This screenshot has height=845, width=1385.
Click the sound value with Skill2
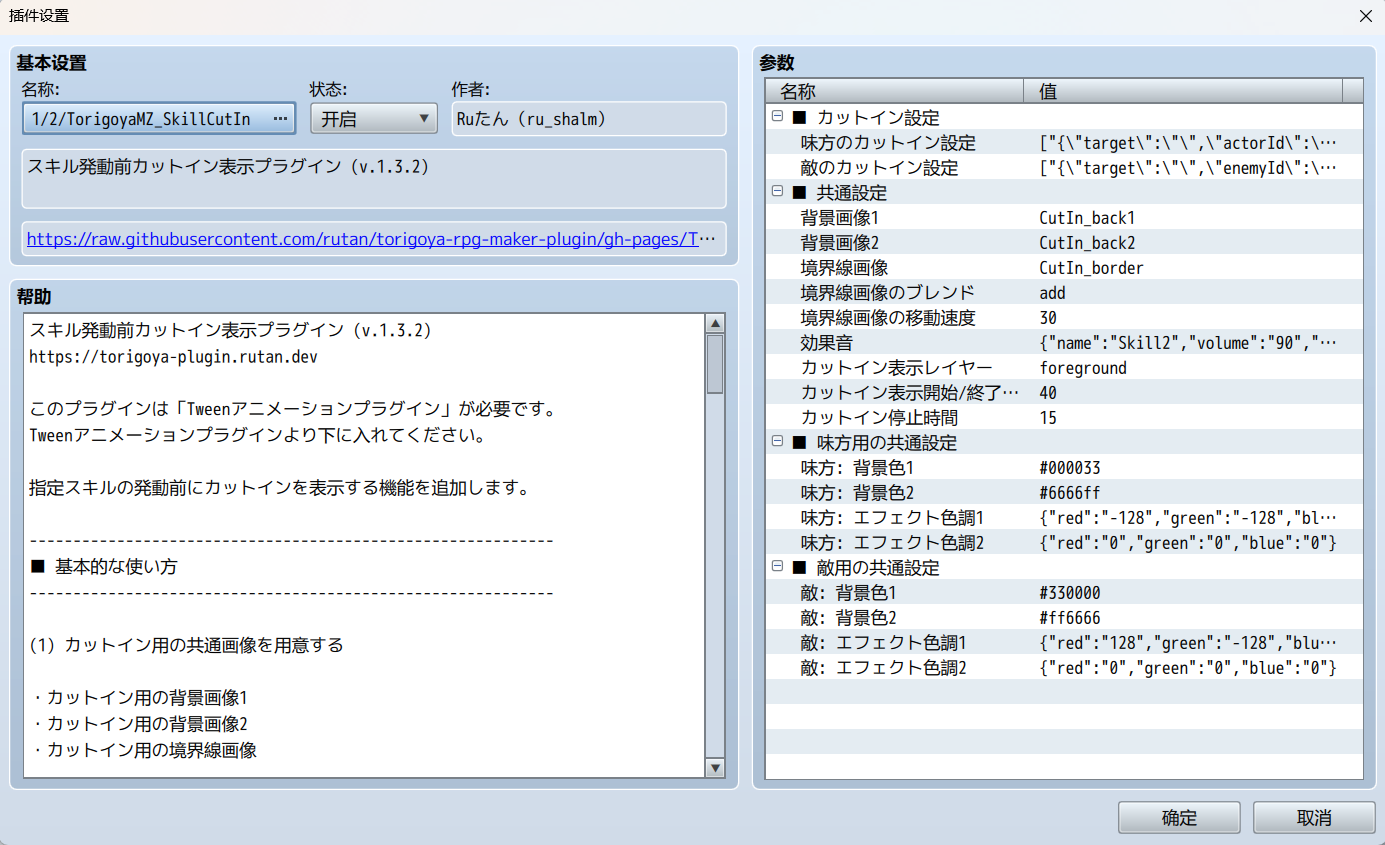point(1187,342)
